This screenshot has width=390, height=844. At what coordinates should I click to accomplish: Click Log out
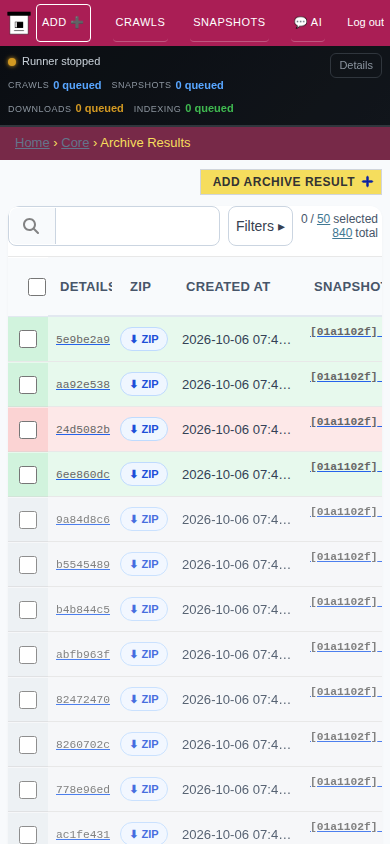coord(365,23)
